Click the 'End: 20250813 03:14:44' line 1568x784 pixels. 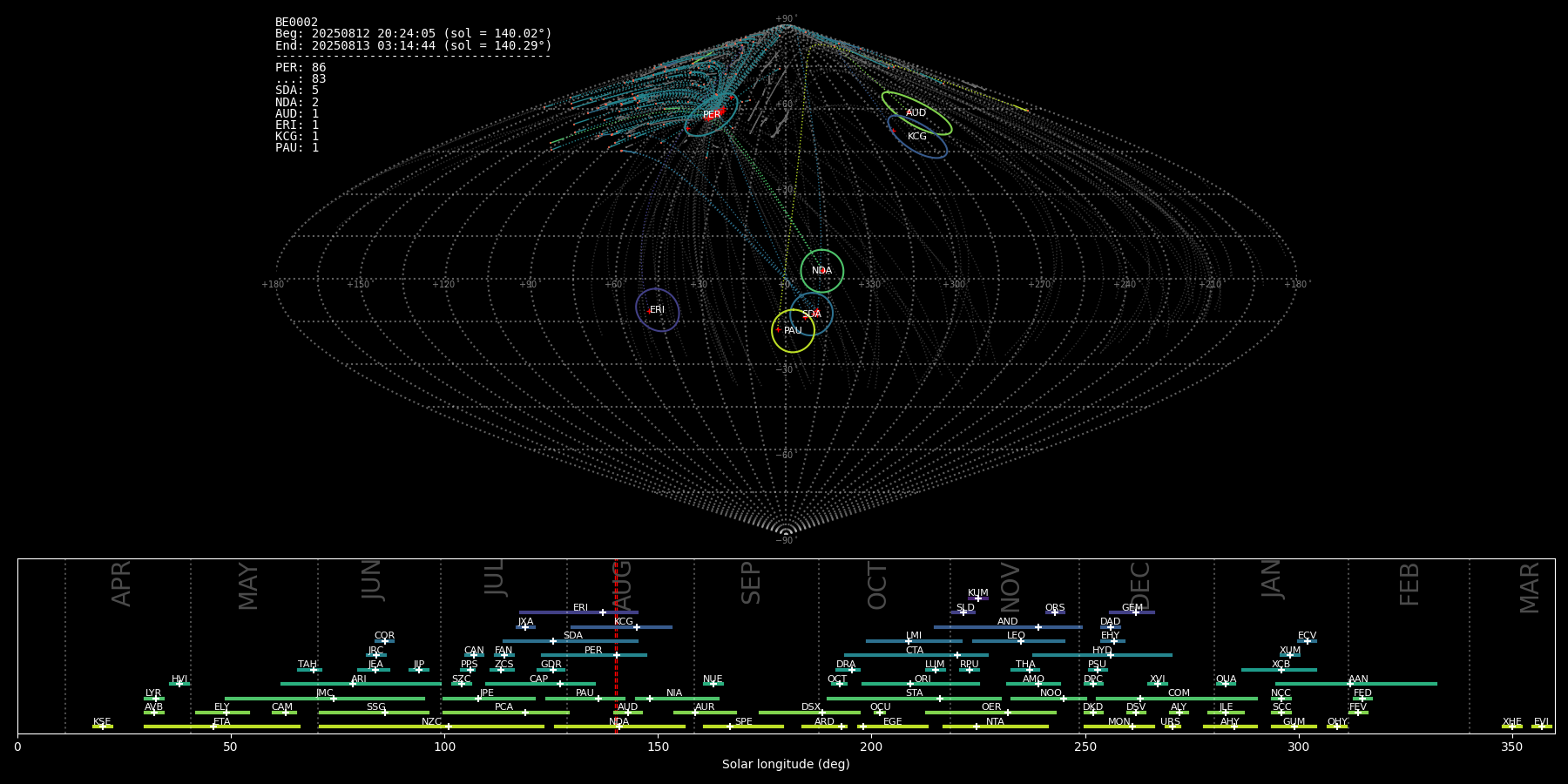[x=414, y=45]
